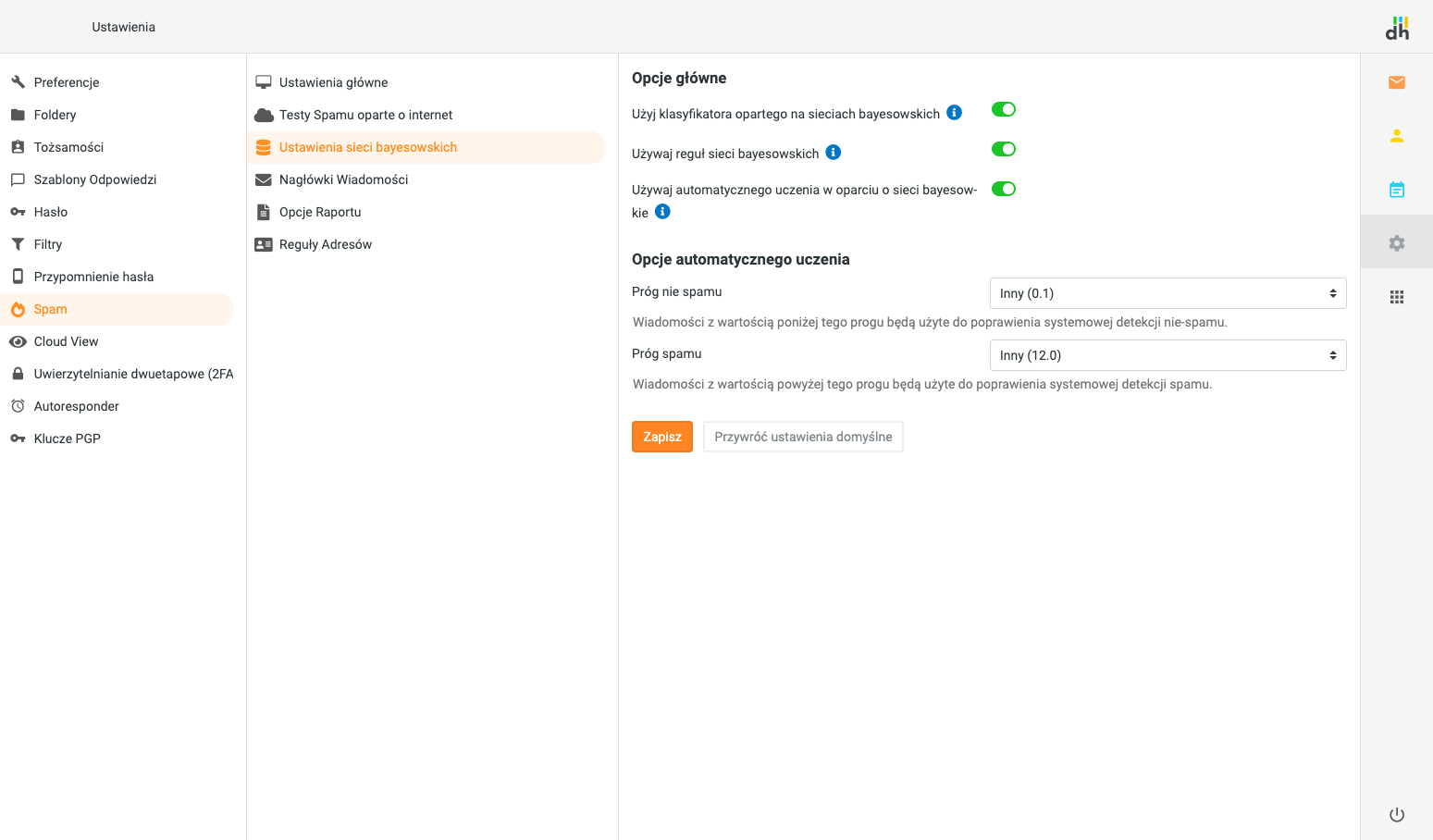
Task: Click the document icon beside Opcje Raportu
Action: coord(264,212)
